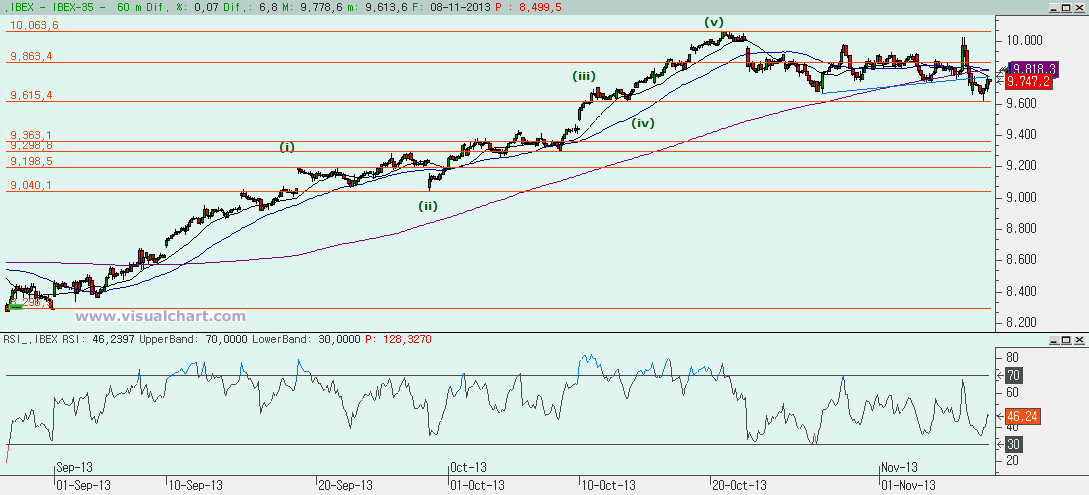Click the 10-Oct-13 date on time axis

tap(608, 484)
